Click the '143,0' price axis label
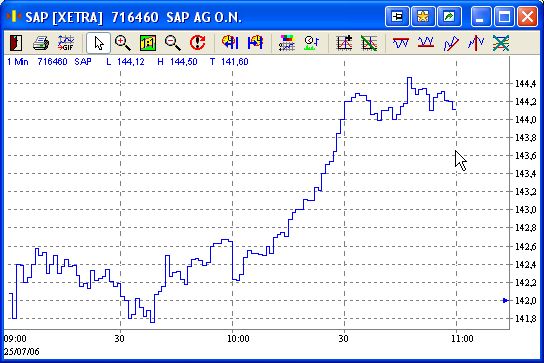The width and height of the screenshot is (544, 363). click(525, 210)
